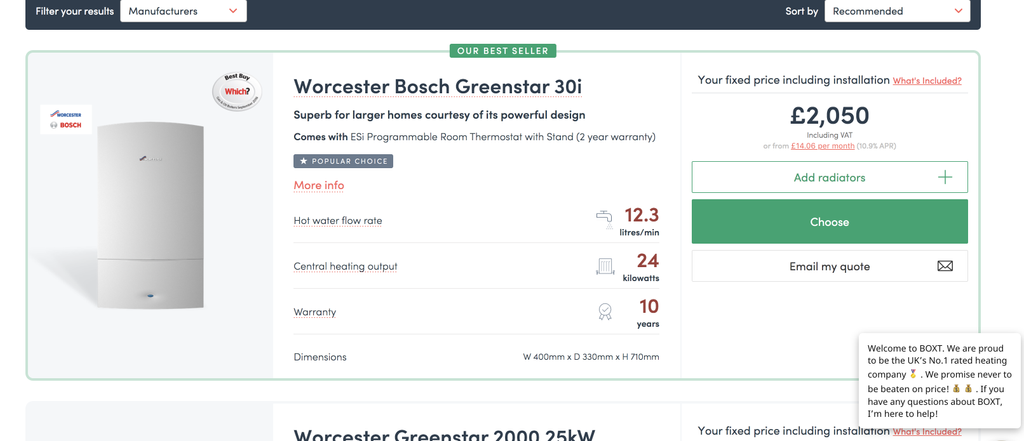Click the Add radiators button
Viewport: 1024px width, 441px height.
[829, 177]
